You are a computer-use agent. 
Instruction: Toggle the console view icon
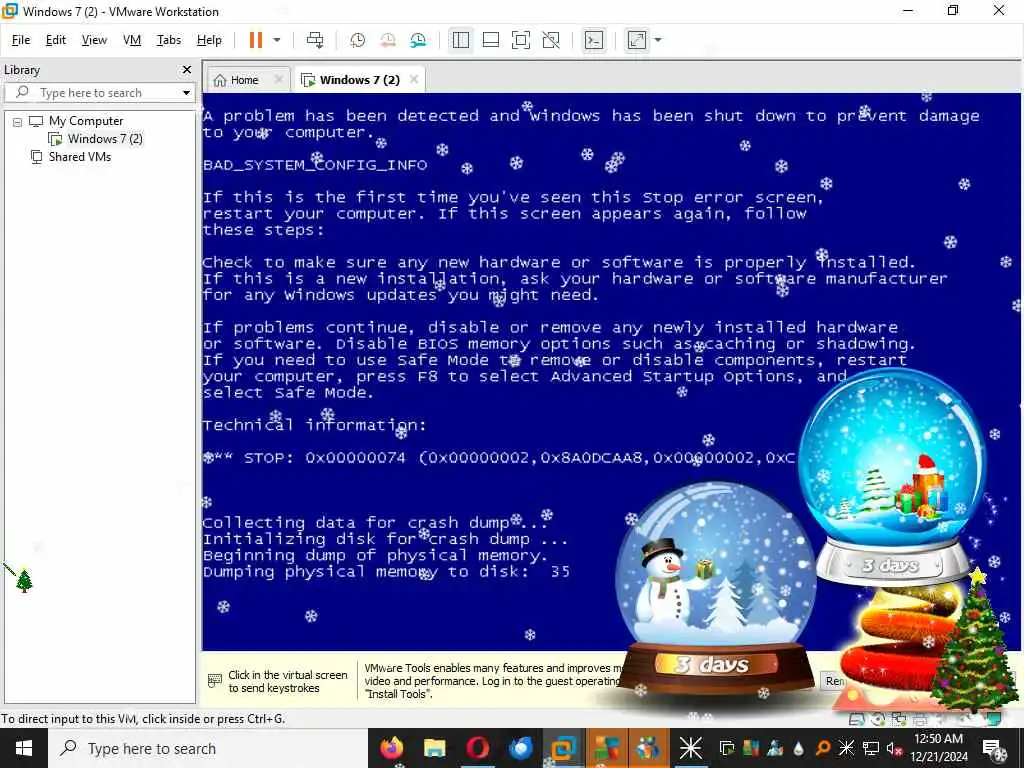(594, 40)
